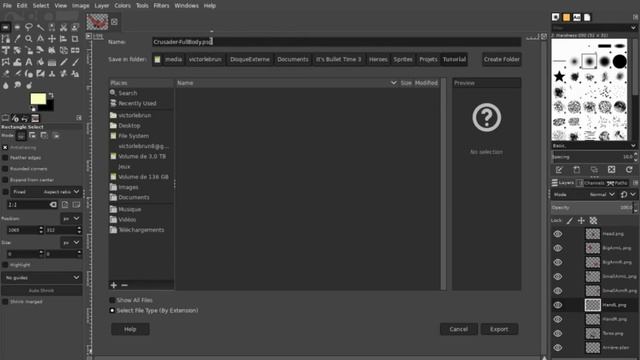
Task: Select the Gradient tool
Action: pyautogui.click(x=52, y=62)
